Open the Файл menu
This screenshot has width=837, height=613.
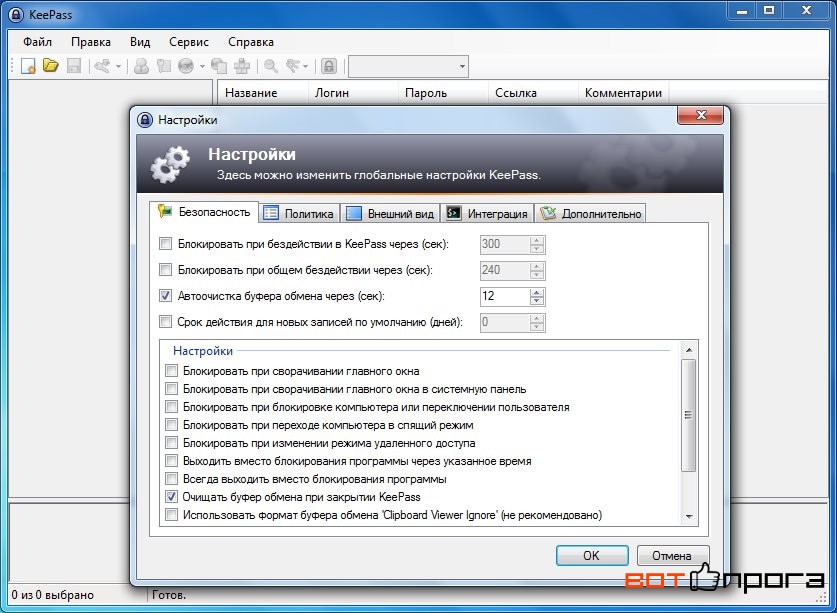point(37,42)
